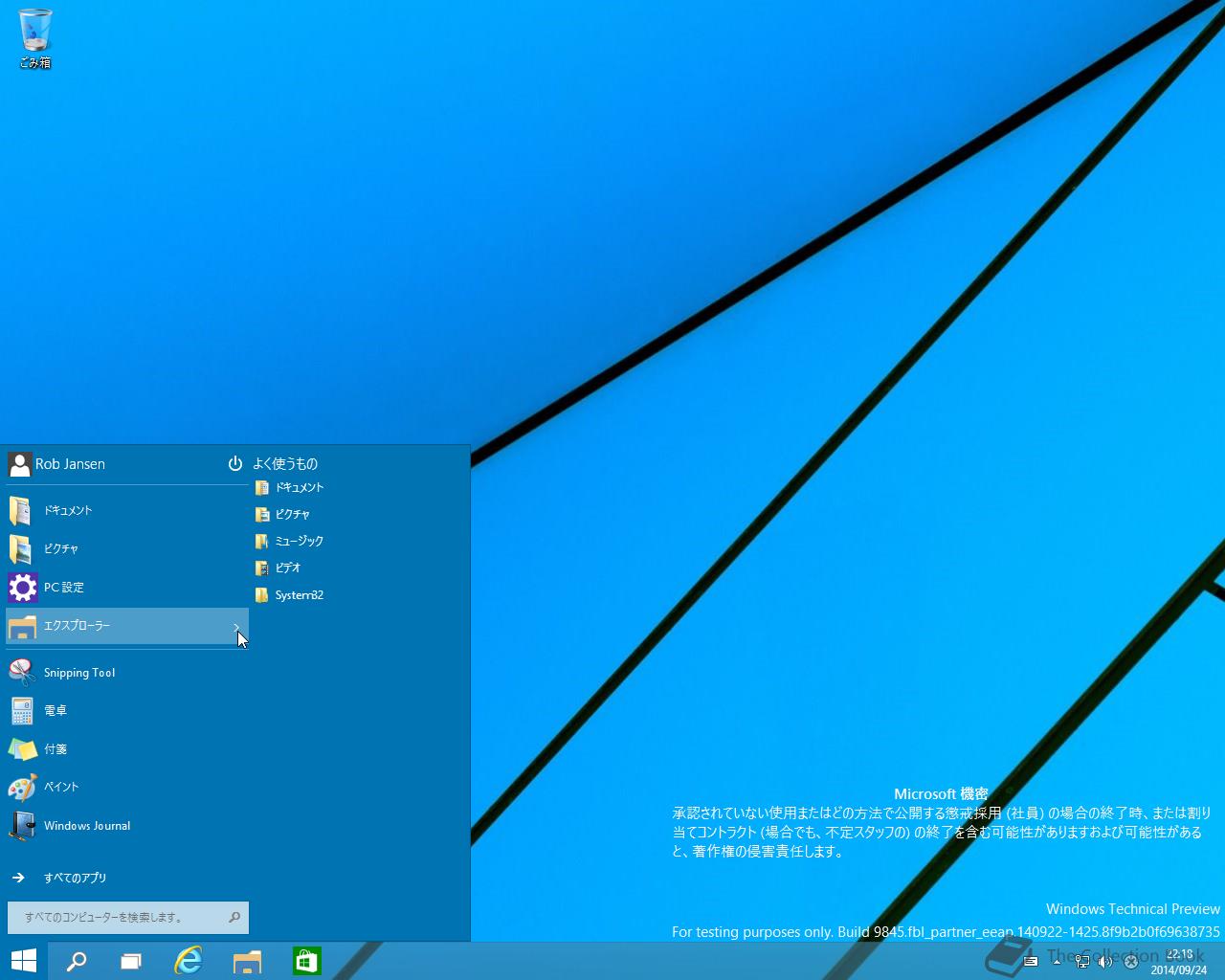Viewport: 1225px width, 980px height.
Task: Open ドキュメント under よく使うもの
Action: tap(290, 488)
